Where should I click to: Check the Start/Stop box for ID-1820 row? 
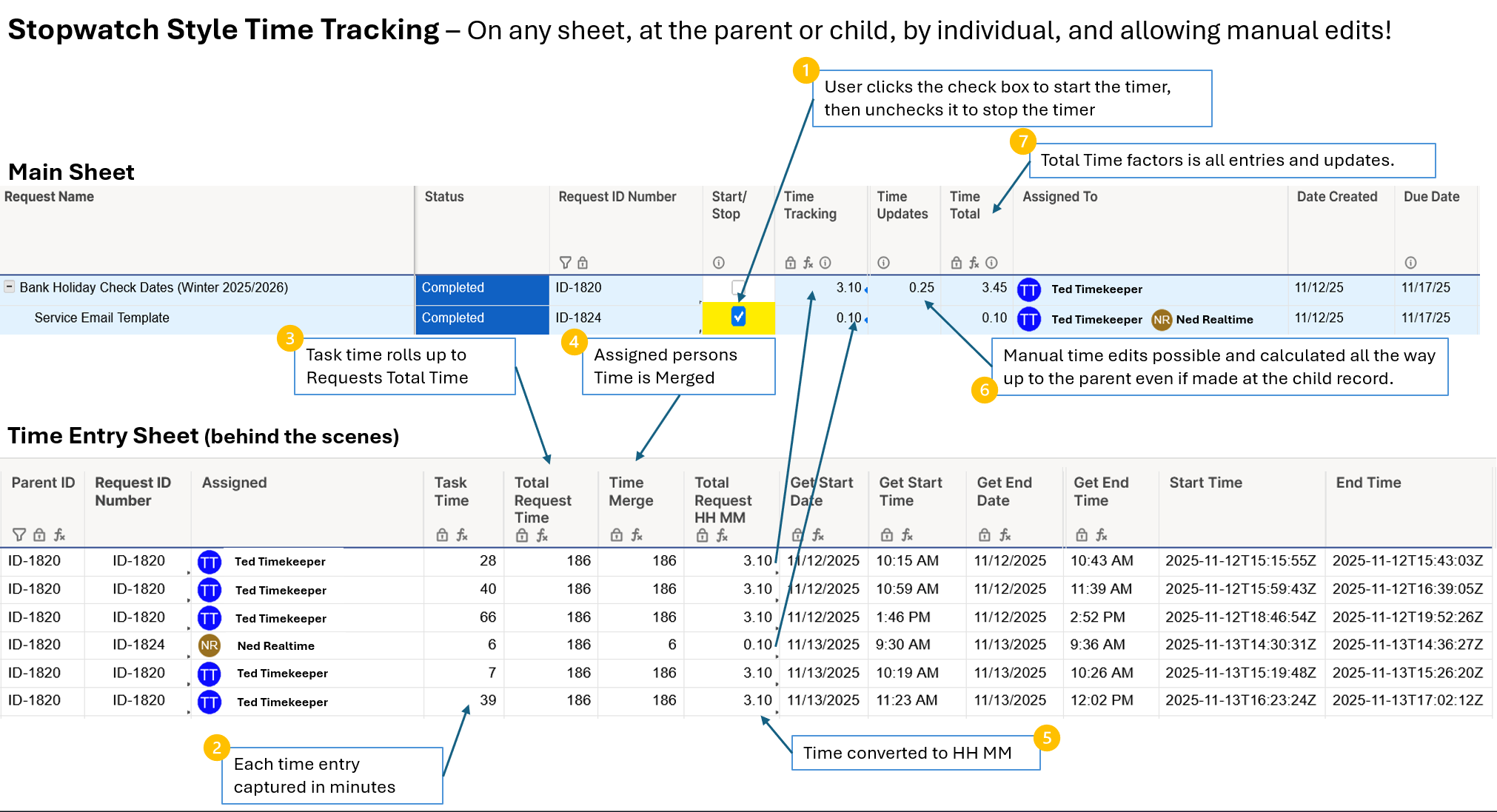pos(737,287)
